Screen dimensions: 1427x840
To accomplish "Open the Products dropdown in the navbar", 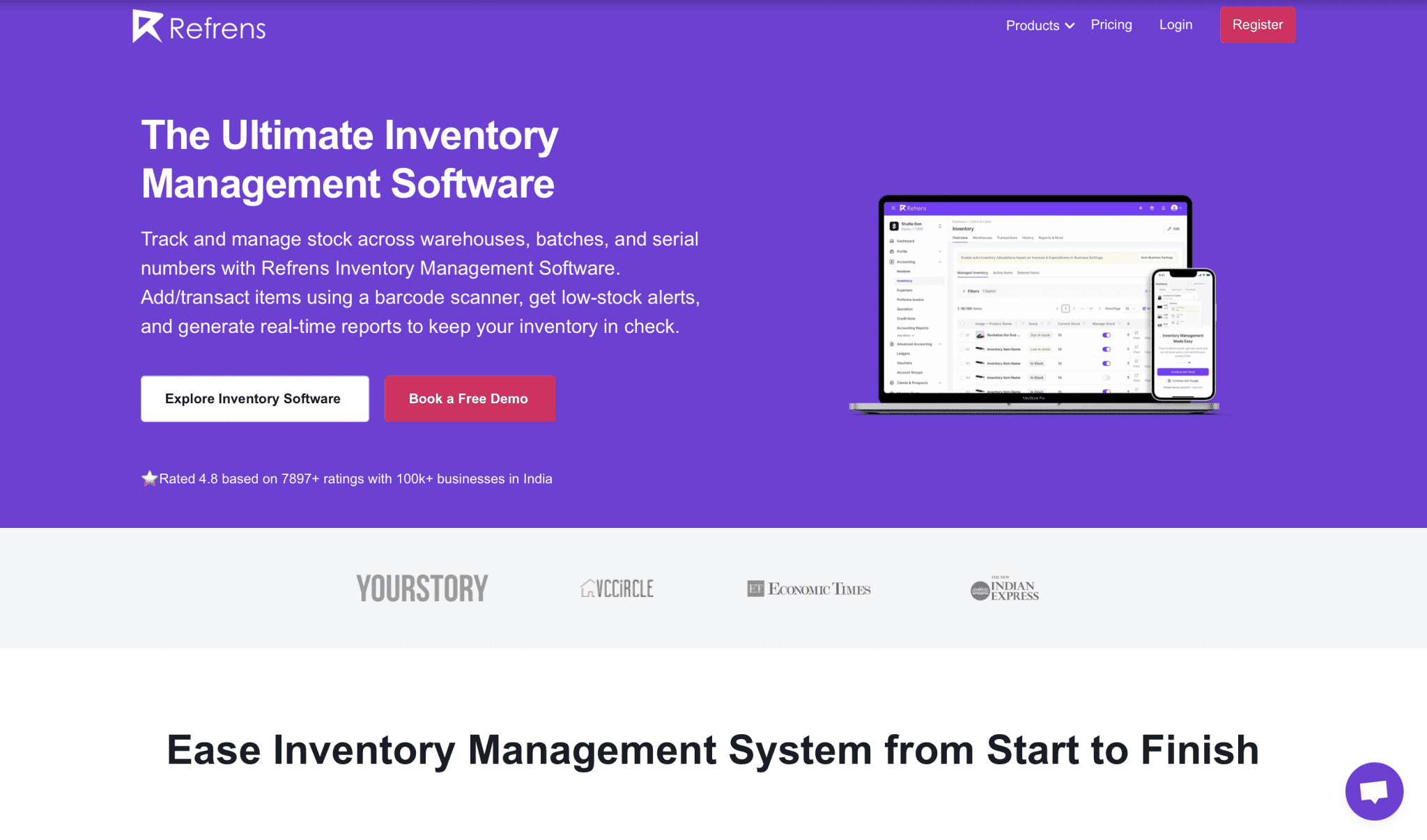I will (1038, 25).
